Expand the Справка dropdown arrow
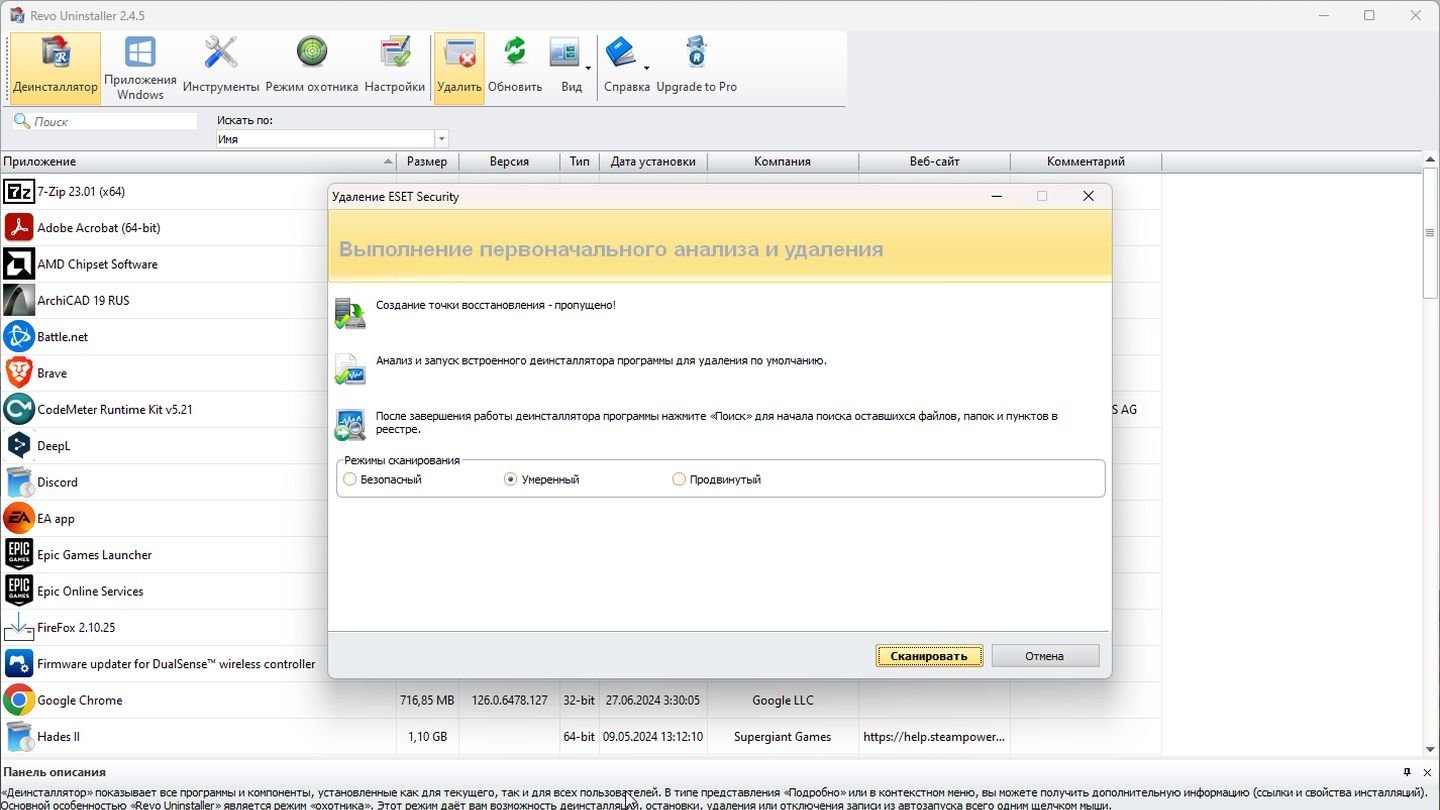 pyautogui.click(x=647, y=68)
